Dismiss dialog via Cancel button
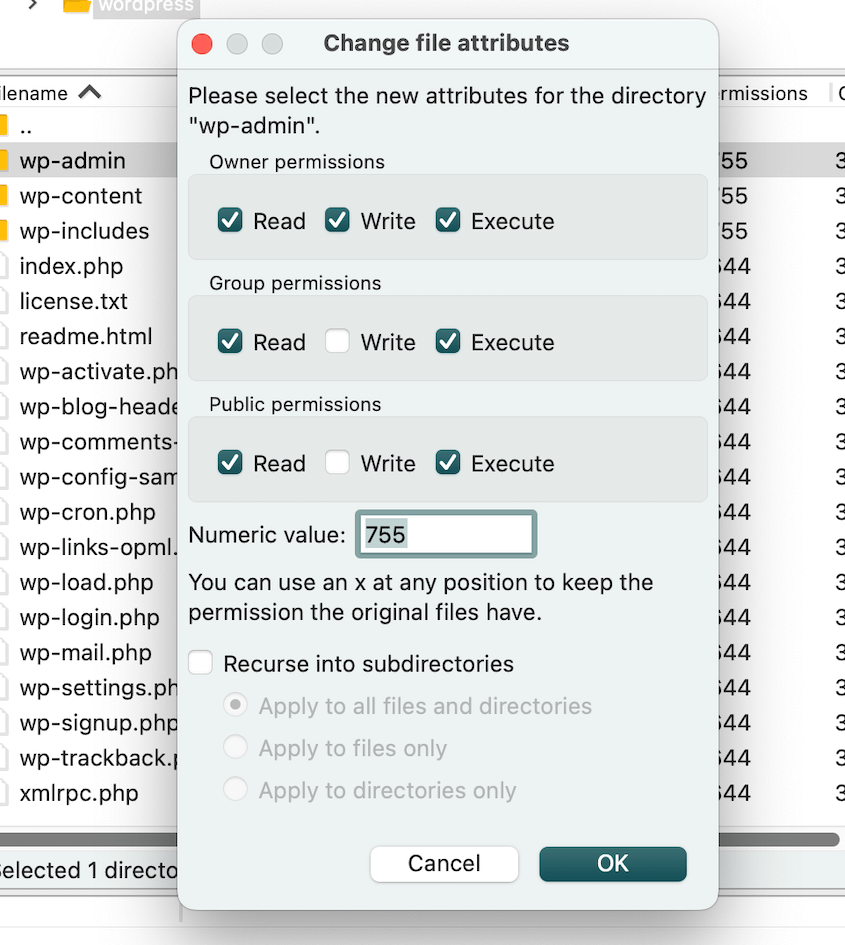This screenshot has width=845, height=945. point(444,863)
